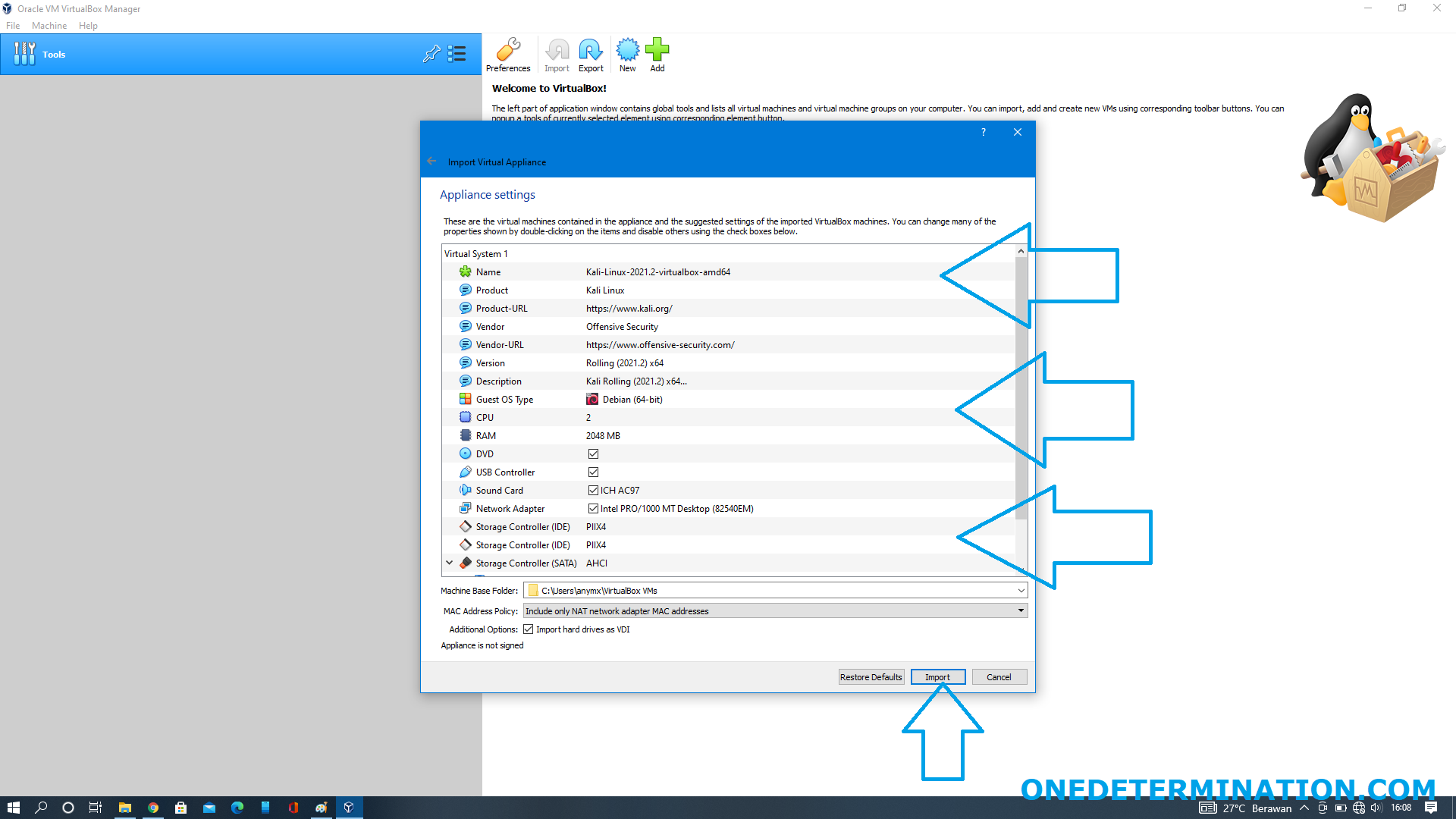Open the File menu

13,25
